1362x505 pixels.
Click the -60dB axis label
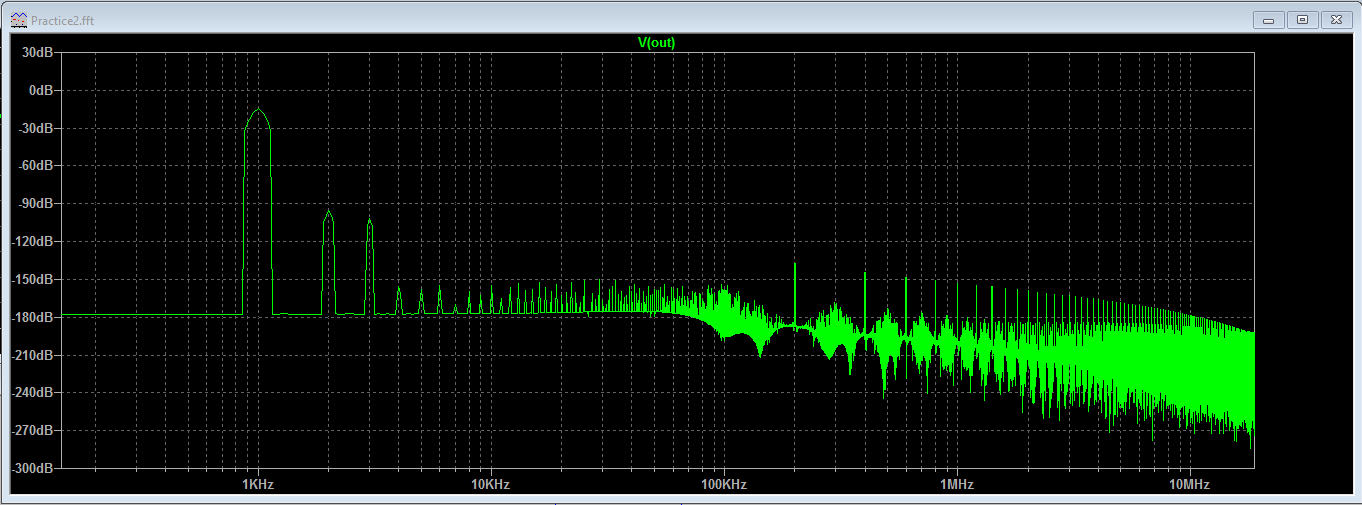(34, 166)
